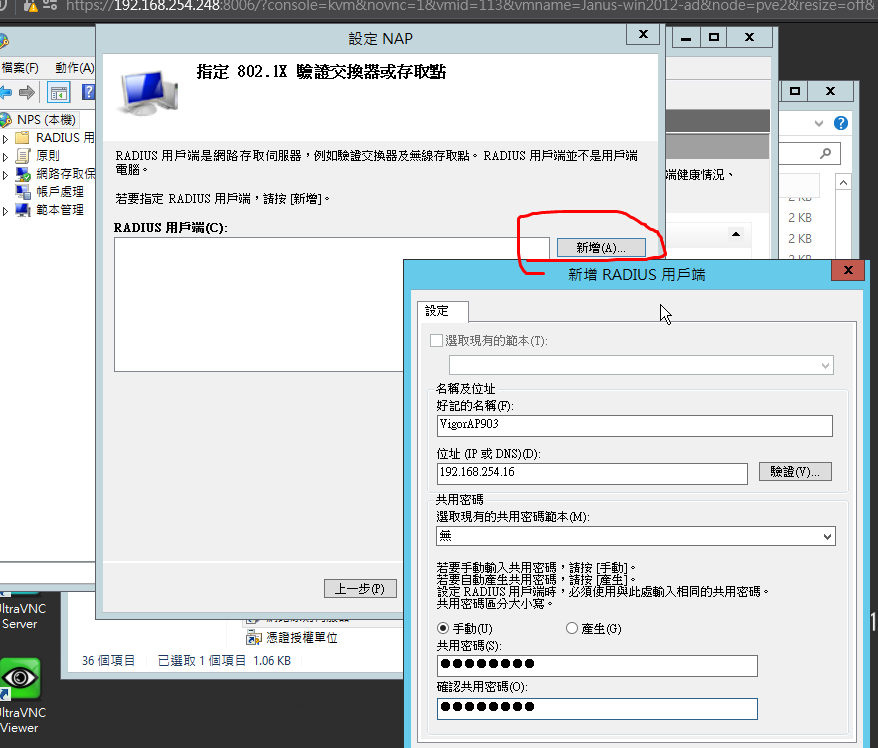Check the 選取現有的範本 checkbox

436,341
